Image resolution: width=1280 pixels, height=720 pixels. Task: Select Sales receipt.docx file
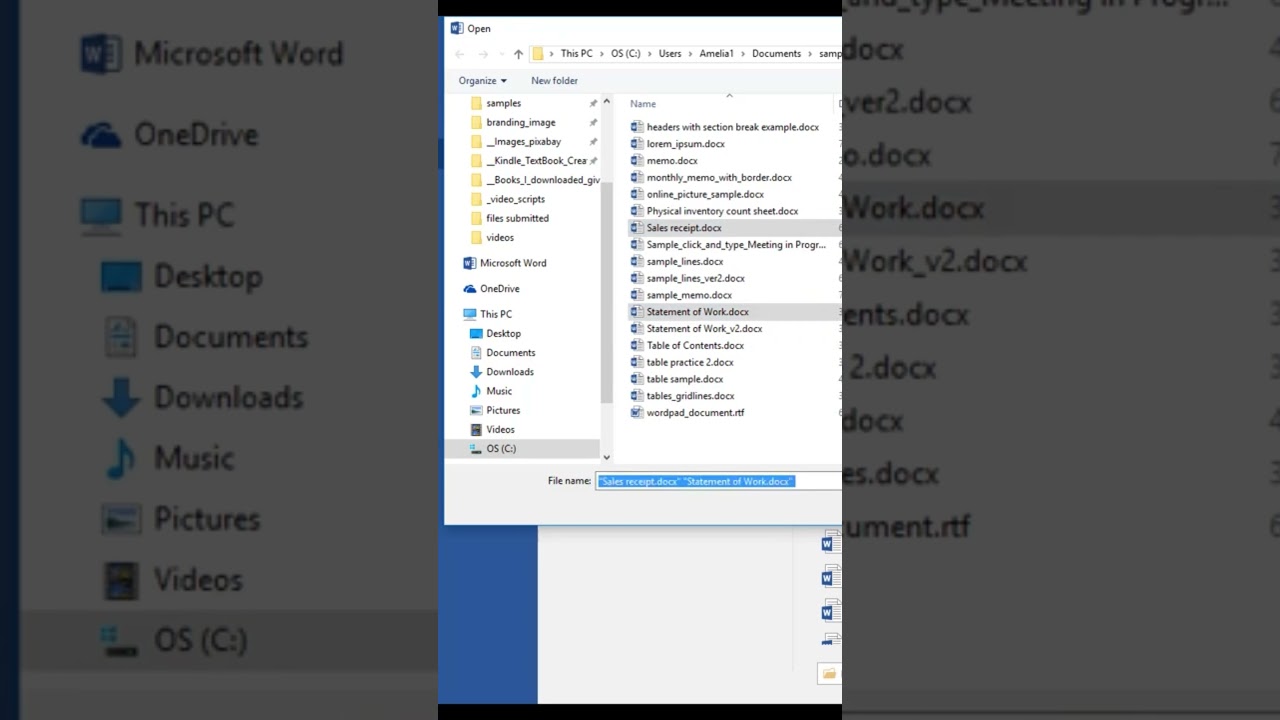tap(733, 228)
